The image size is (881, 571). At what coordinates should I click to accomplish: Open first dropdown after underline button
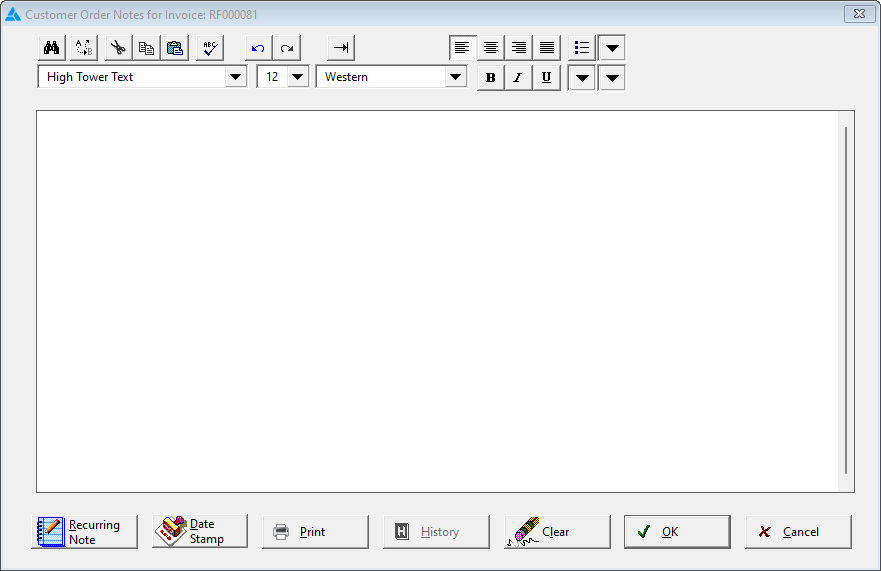(x=582, y=78)
